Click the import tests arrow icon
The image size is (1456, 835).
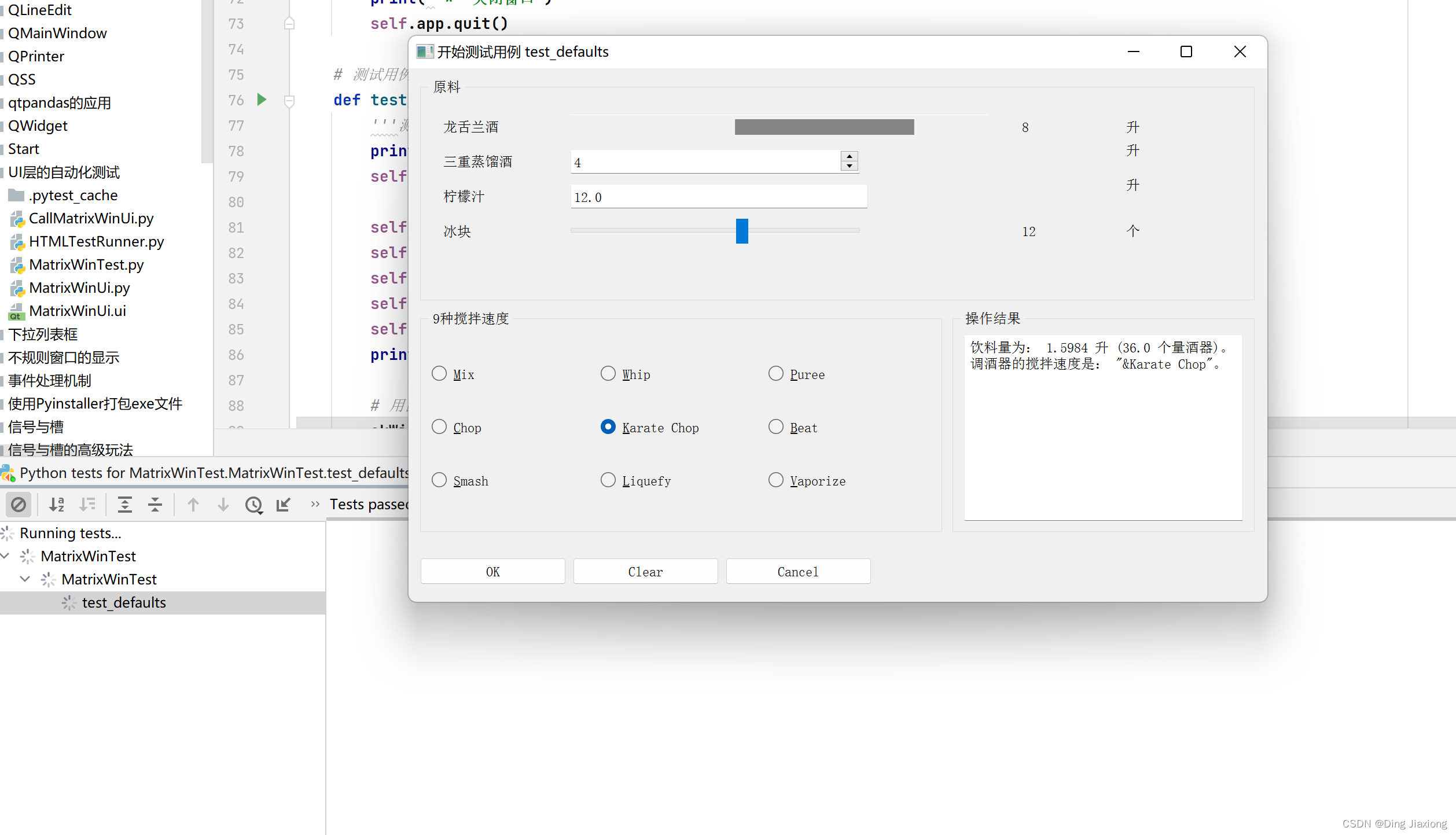coord(283,505)
